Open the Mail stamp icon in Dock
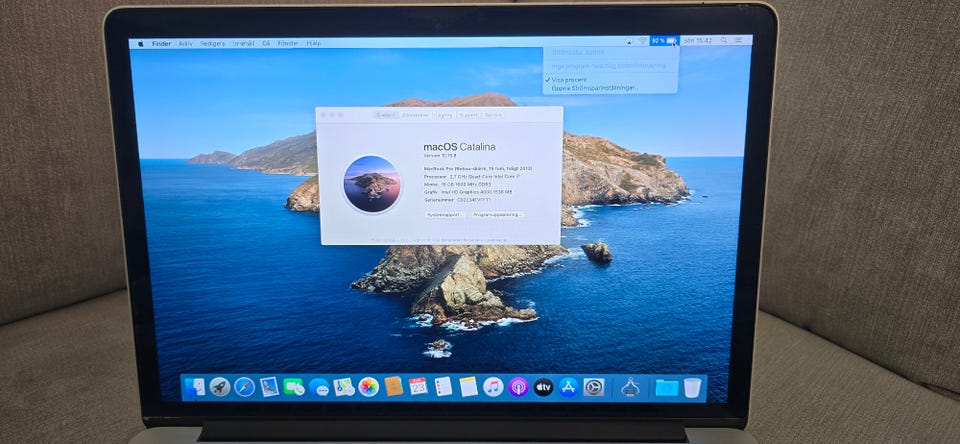 (269, 386)
